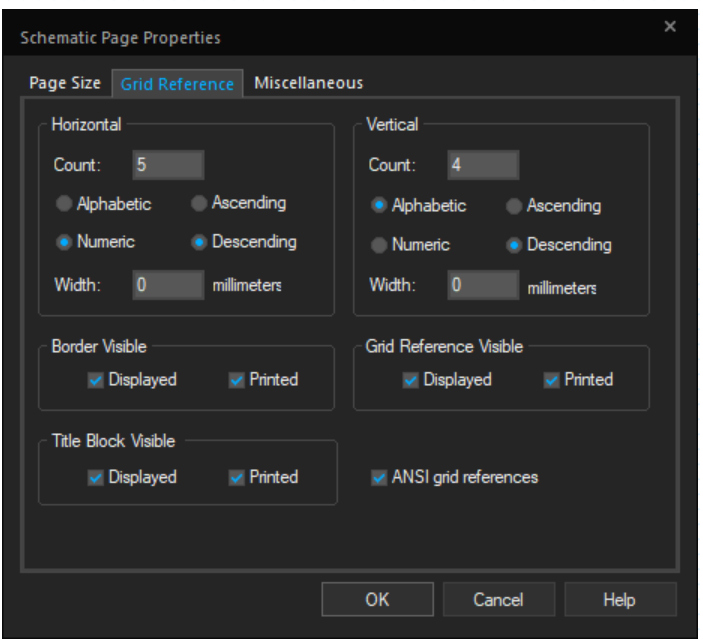Click the Vertical Width input field
This screenshot has width=703, height=642.
[482, 285]
